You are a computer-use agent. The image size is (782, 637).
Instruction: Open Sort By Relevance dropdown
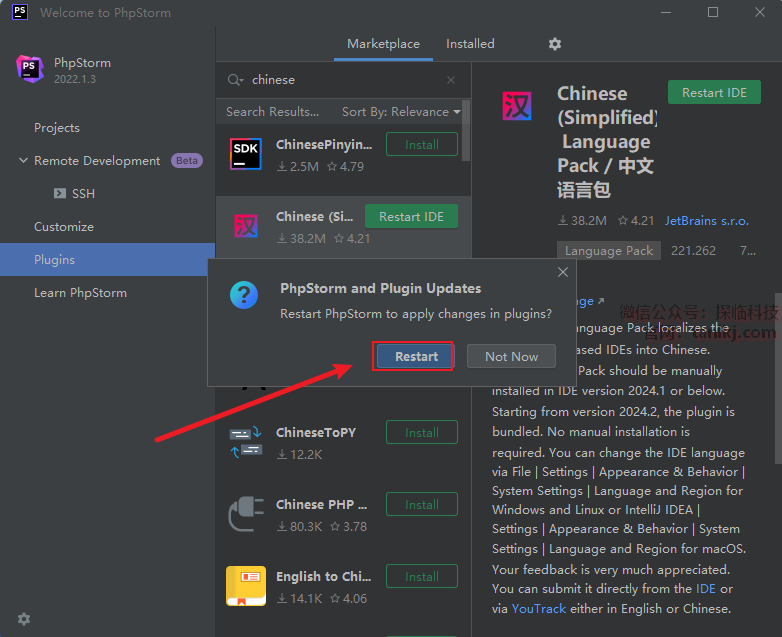tap(401, 112)
